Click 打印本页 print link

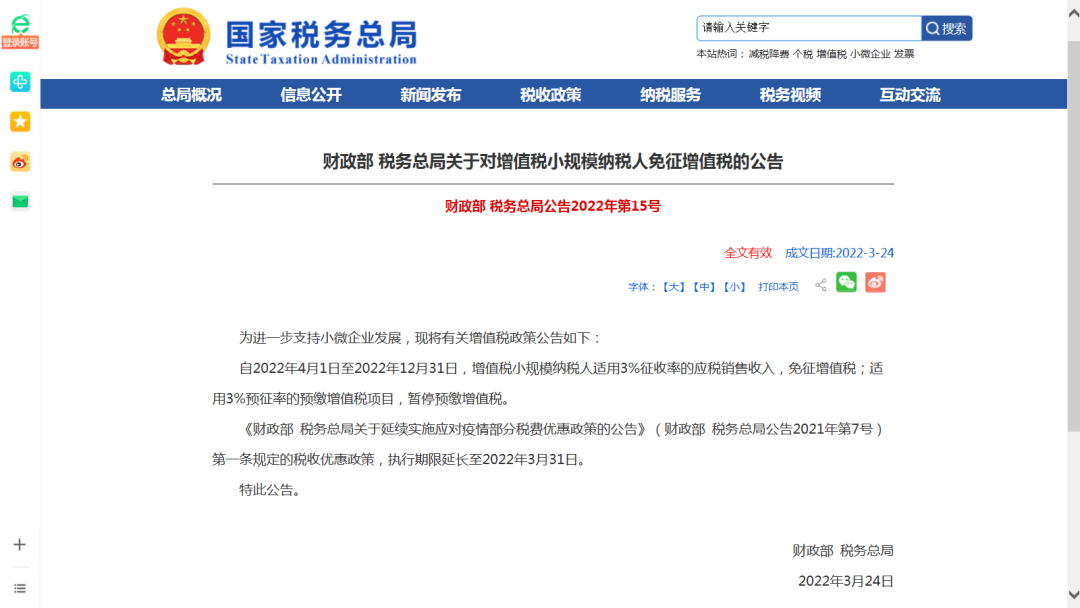[x=778, y=286]
